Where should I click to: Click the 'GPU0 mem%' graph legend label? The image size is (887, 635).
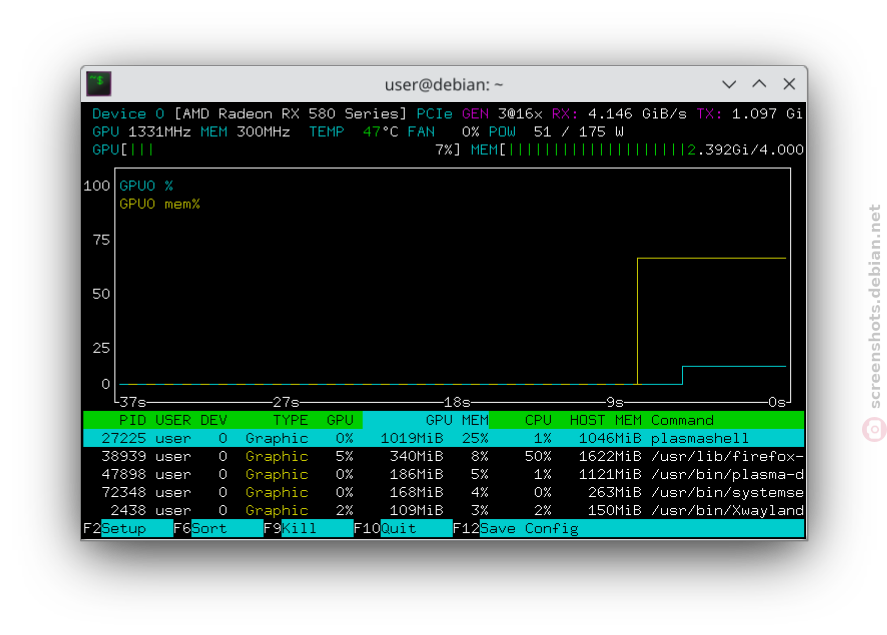[x=160, y=204]
